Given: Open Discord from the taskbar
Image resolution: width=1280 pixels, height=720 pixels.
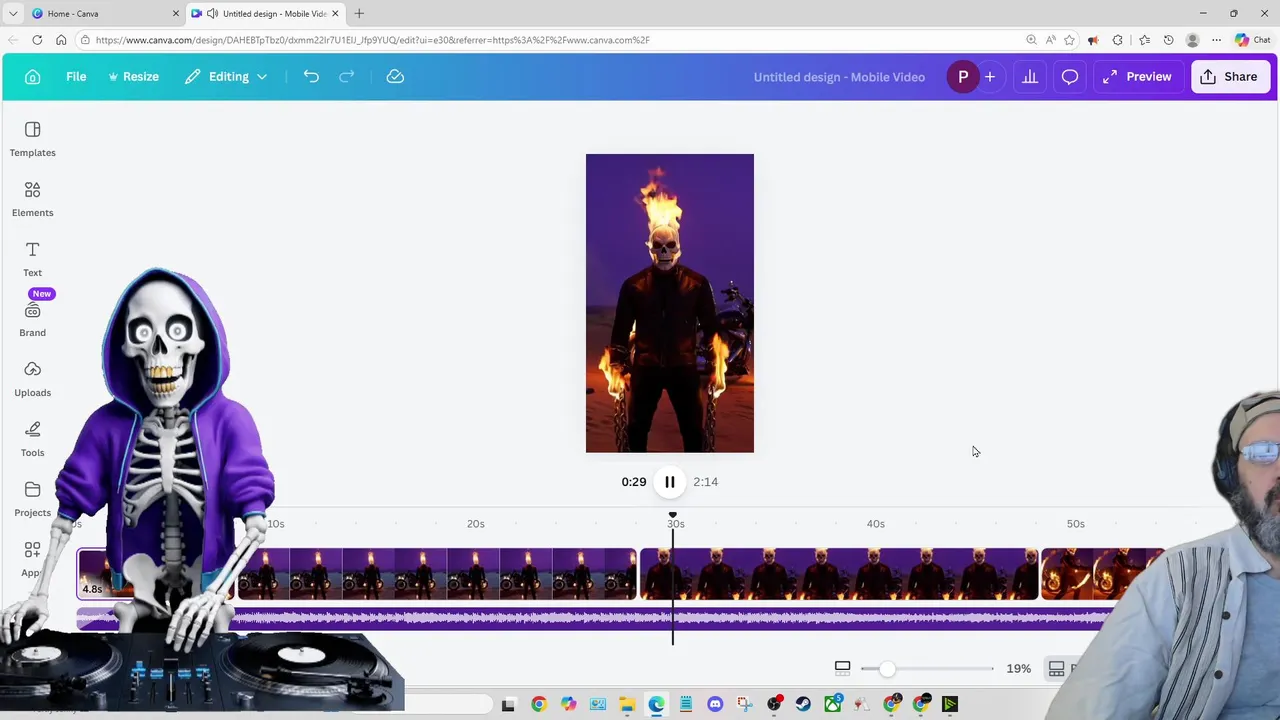Looking at the screenshot, I should click(715, 705).
